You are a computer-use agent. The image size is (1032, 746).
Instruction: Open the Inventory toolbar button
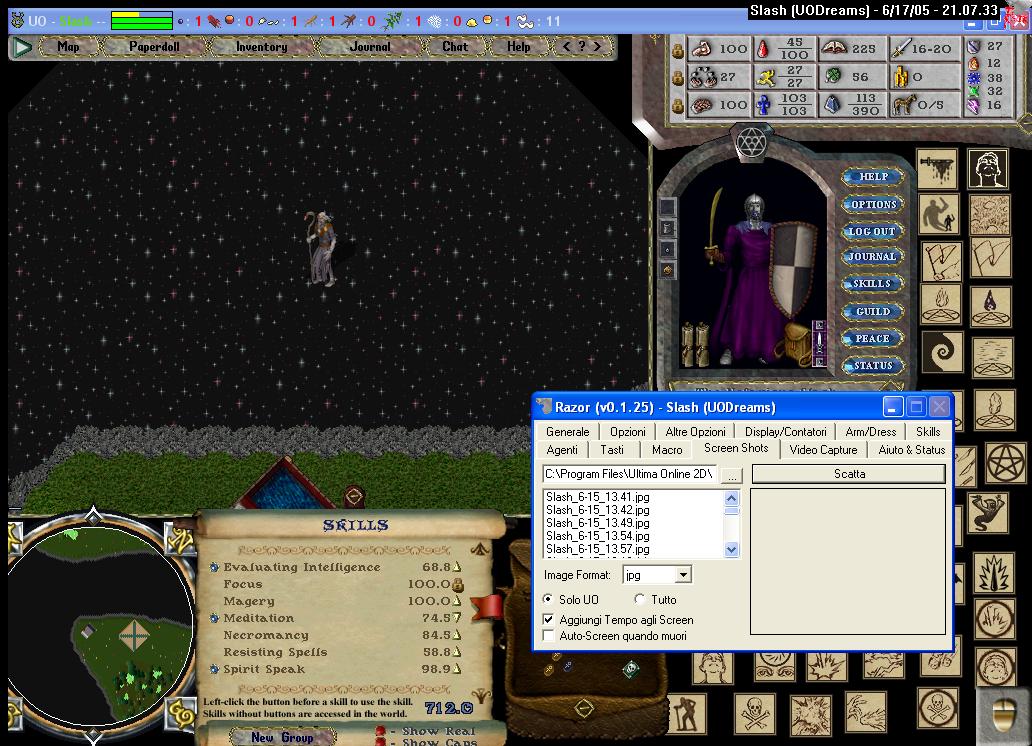[x=261, y=47]
